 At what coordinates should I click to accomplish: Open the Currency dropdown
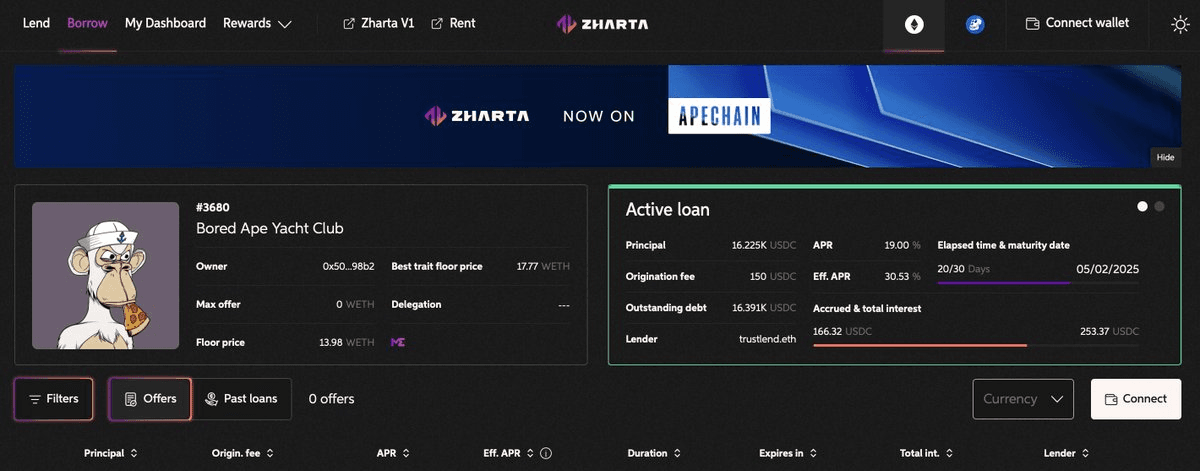pyautogui.click(x=1023, y=399)
